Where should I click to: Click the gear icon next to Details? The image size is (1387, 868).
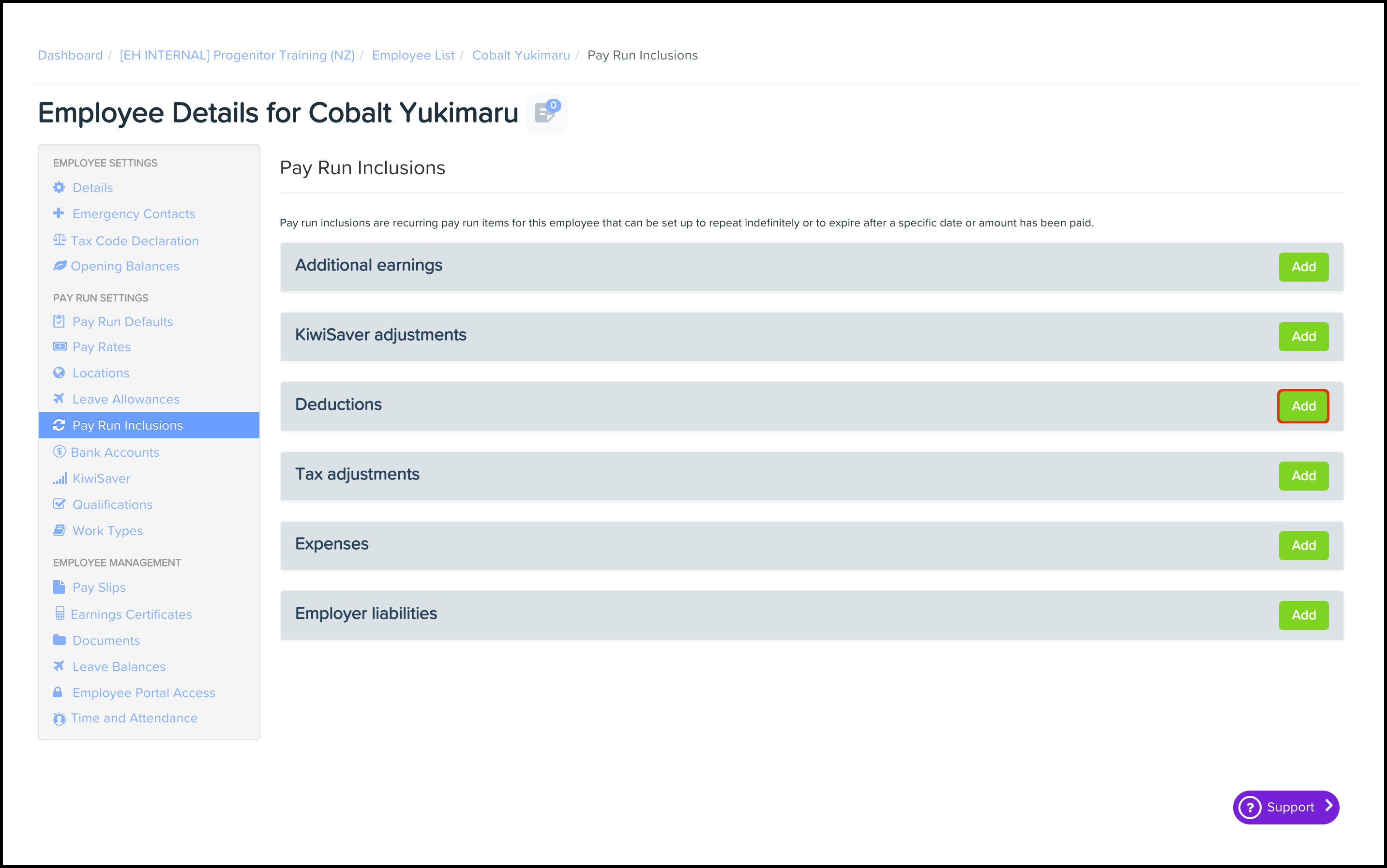coord(59,188)
